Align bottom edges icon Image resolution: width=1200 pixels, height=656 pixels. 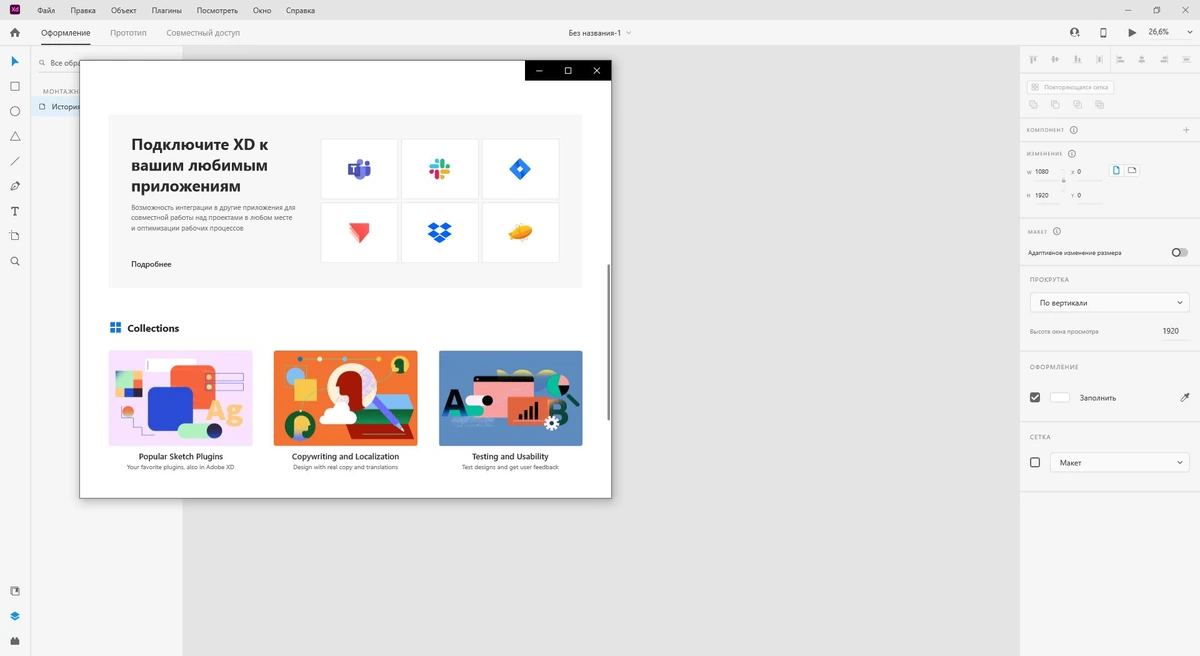[x=1076, y=60]
